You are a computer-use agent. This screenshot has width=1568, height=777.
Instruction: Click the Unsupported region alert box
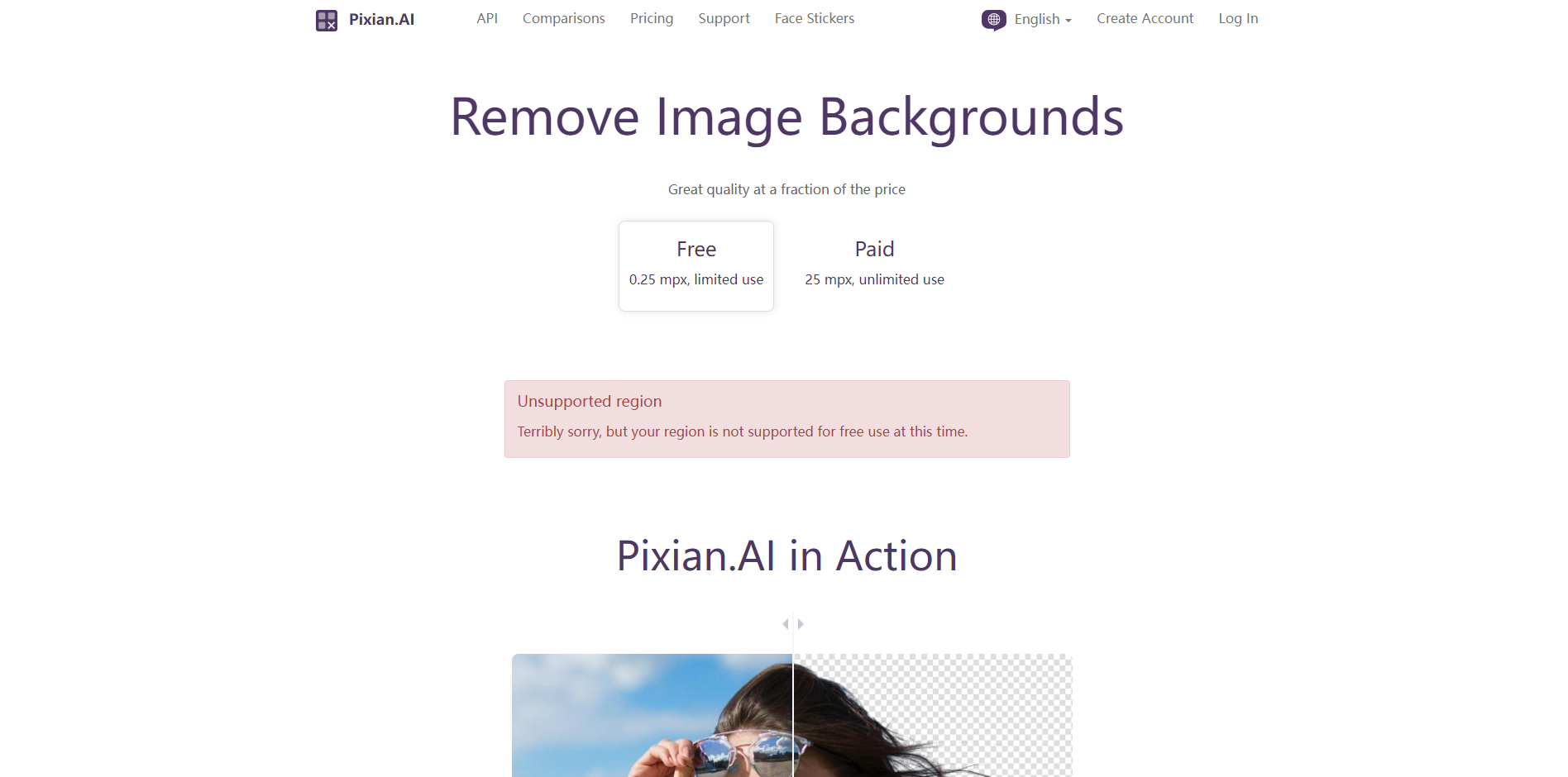(787, 419)
